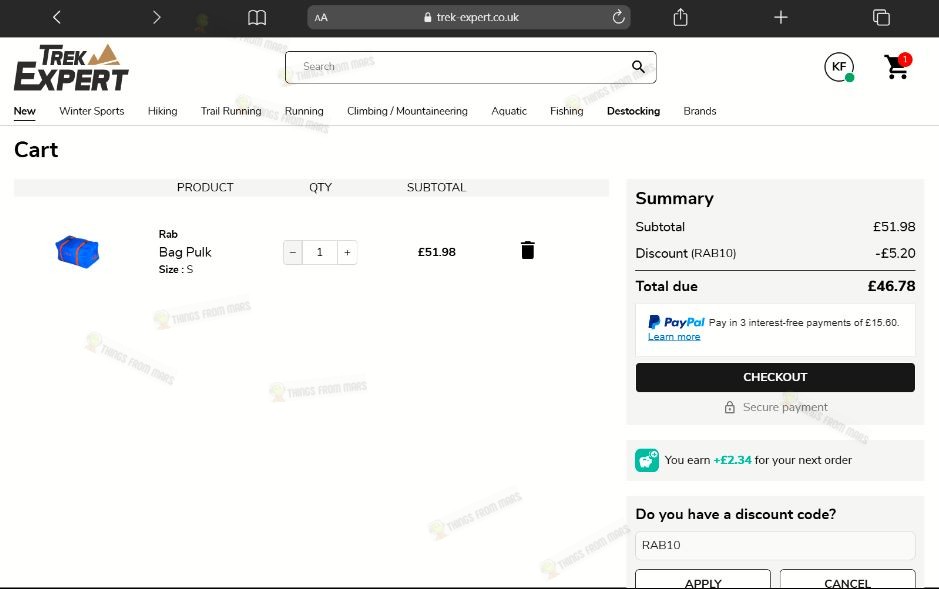Click the +£2.34 reward amount
Screen dimensions: 939x589
point(732,460)
